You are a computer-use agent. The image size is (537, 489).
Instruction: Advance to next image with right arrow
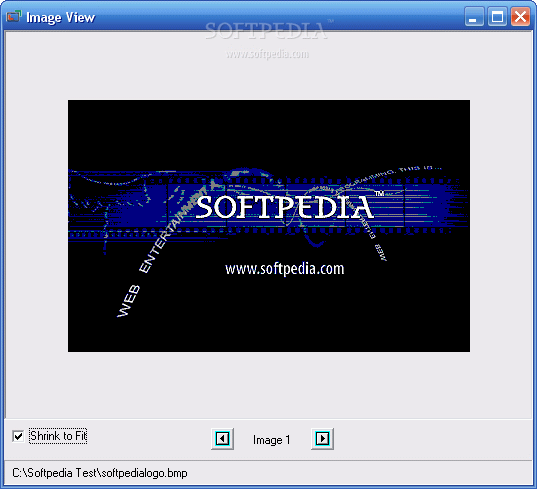tap(322, 439)
